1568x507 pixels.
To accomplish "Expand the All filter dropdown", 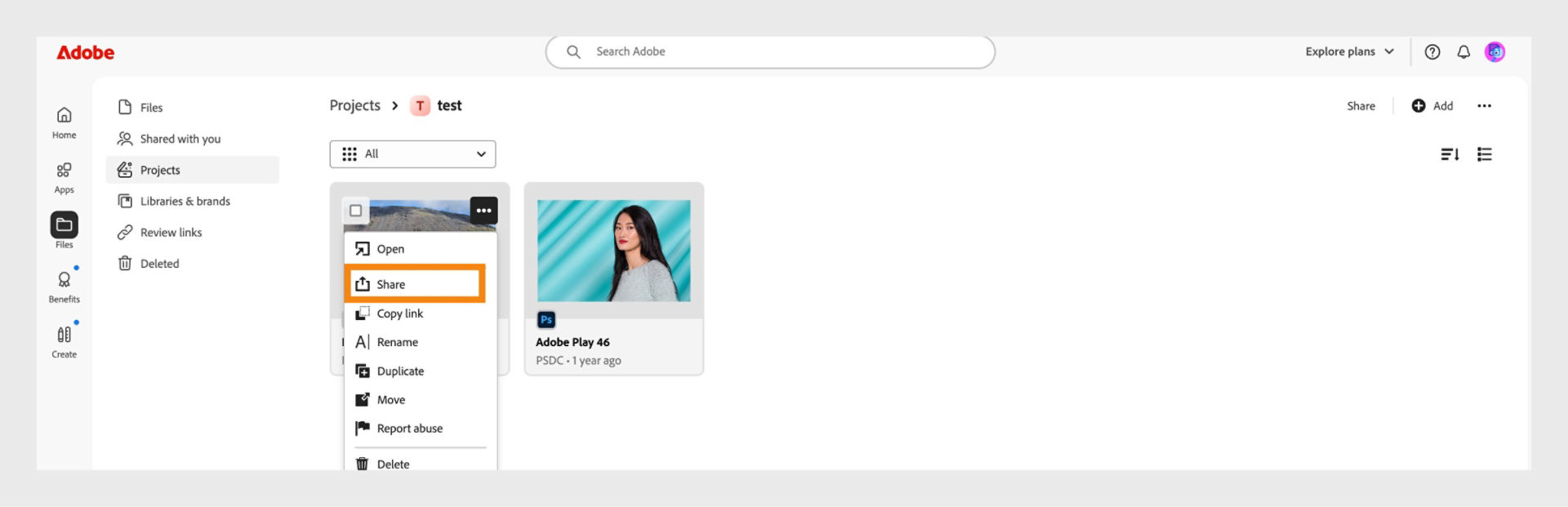I will point(412,153).
